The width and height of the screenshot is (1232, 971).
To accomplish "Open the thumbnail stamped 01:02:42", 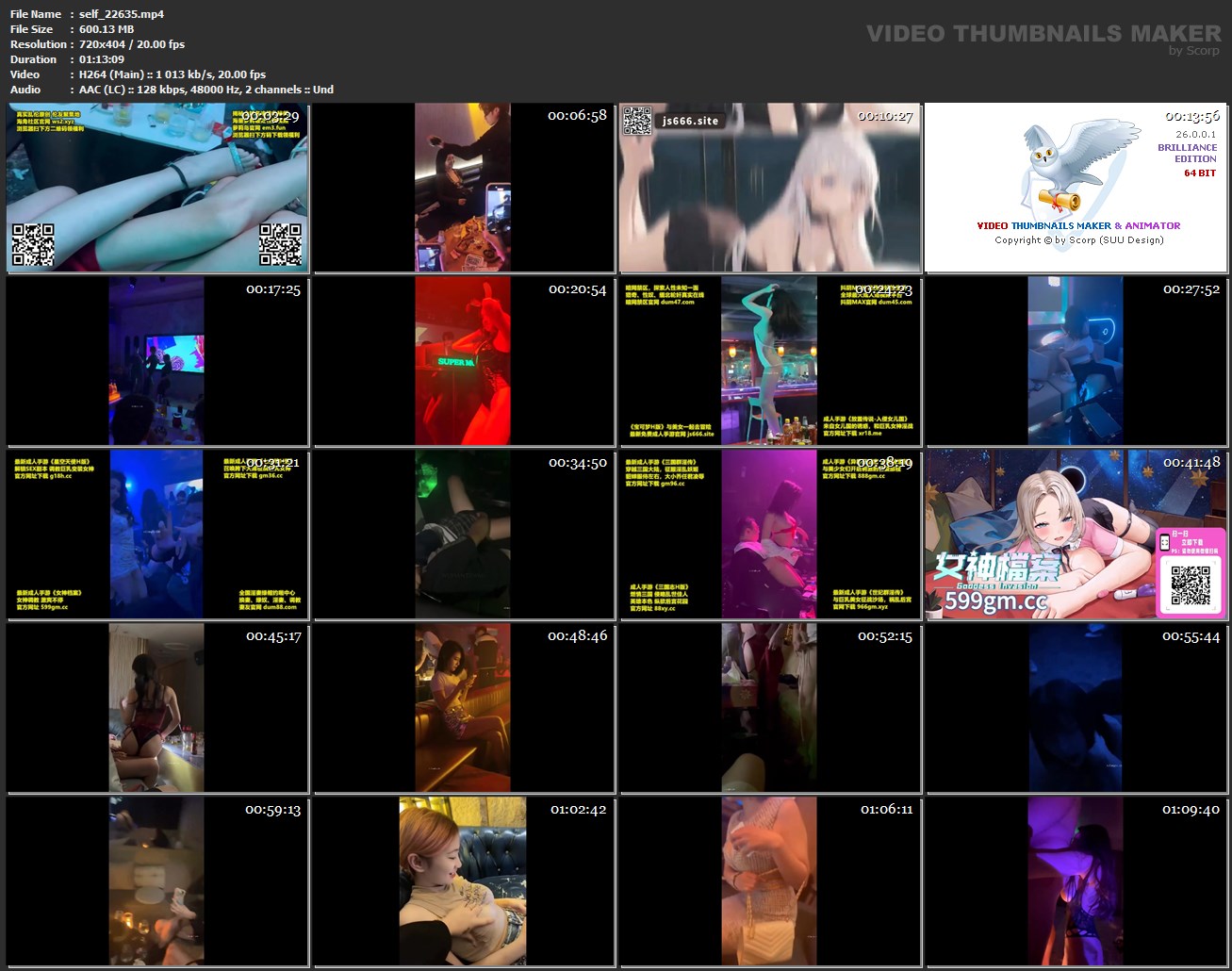I will click(x=464, y=881).
